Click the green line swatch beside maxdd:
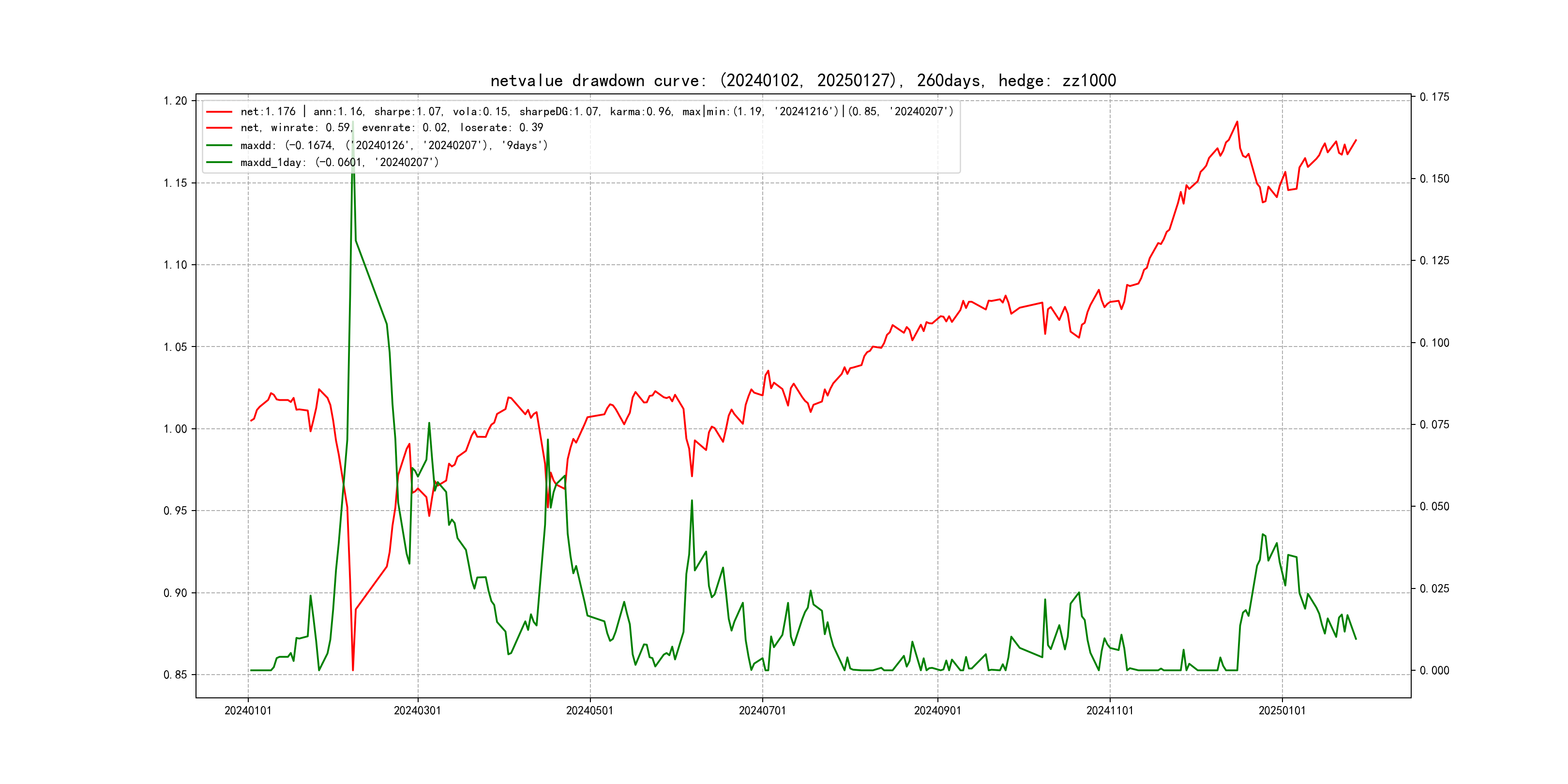This screenshot has height=784, width=1568. click(219, 146)
